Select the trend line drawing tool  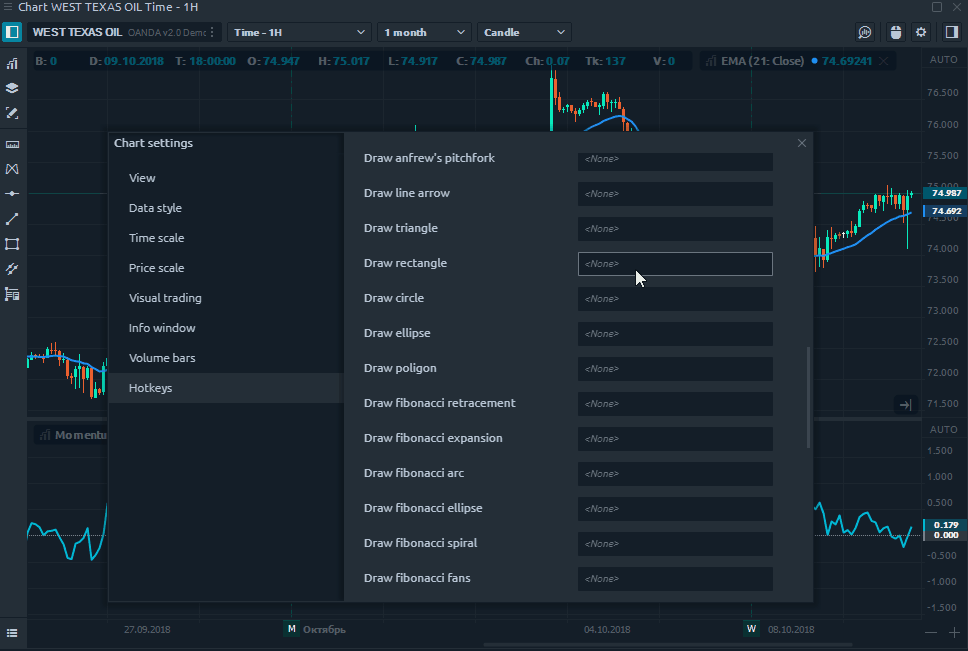(x=12, y=219)
